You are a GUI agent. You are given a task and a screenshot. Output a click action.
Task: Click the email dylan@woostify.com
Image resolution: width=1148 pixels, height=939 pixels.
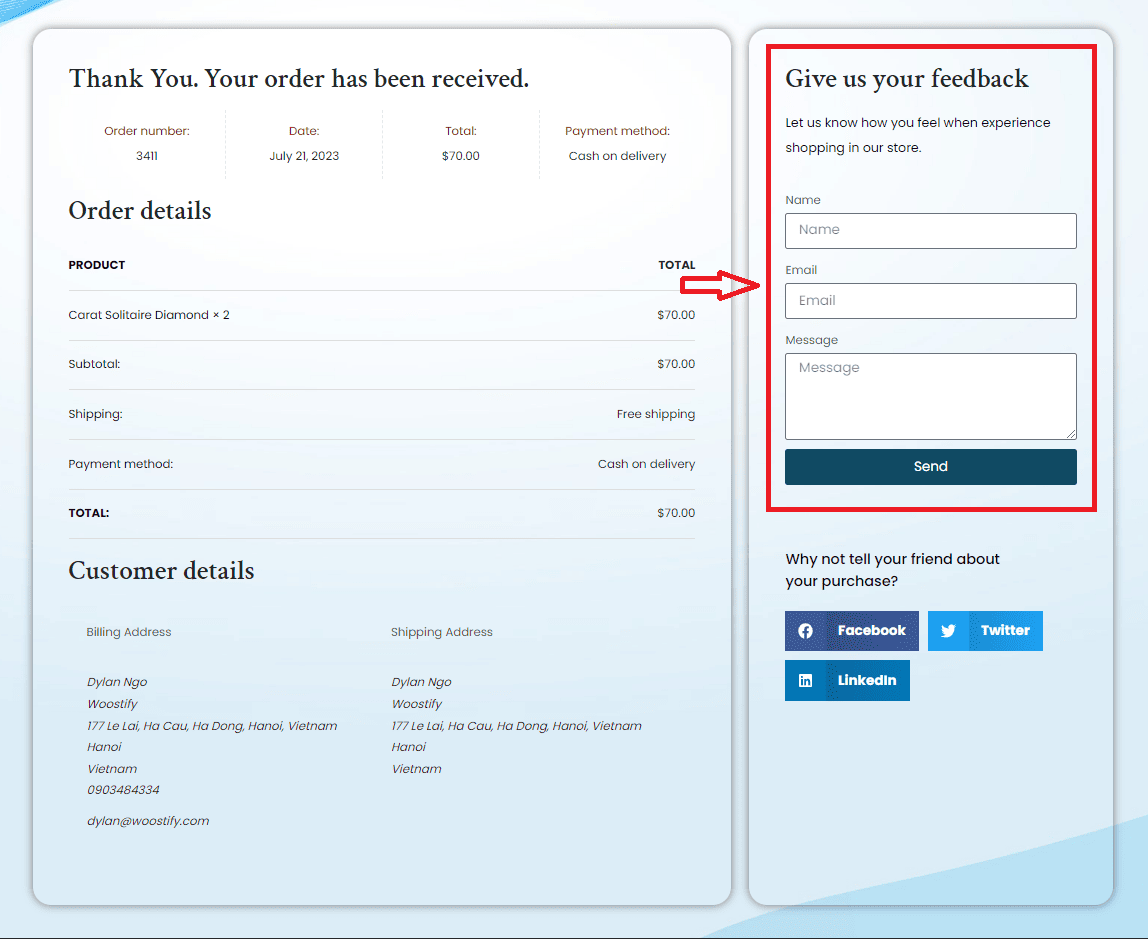pos(148,821)
